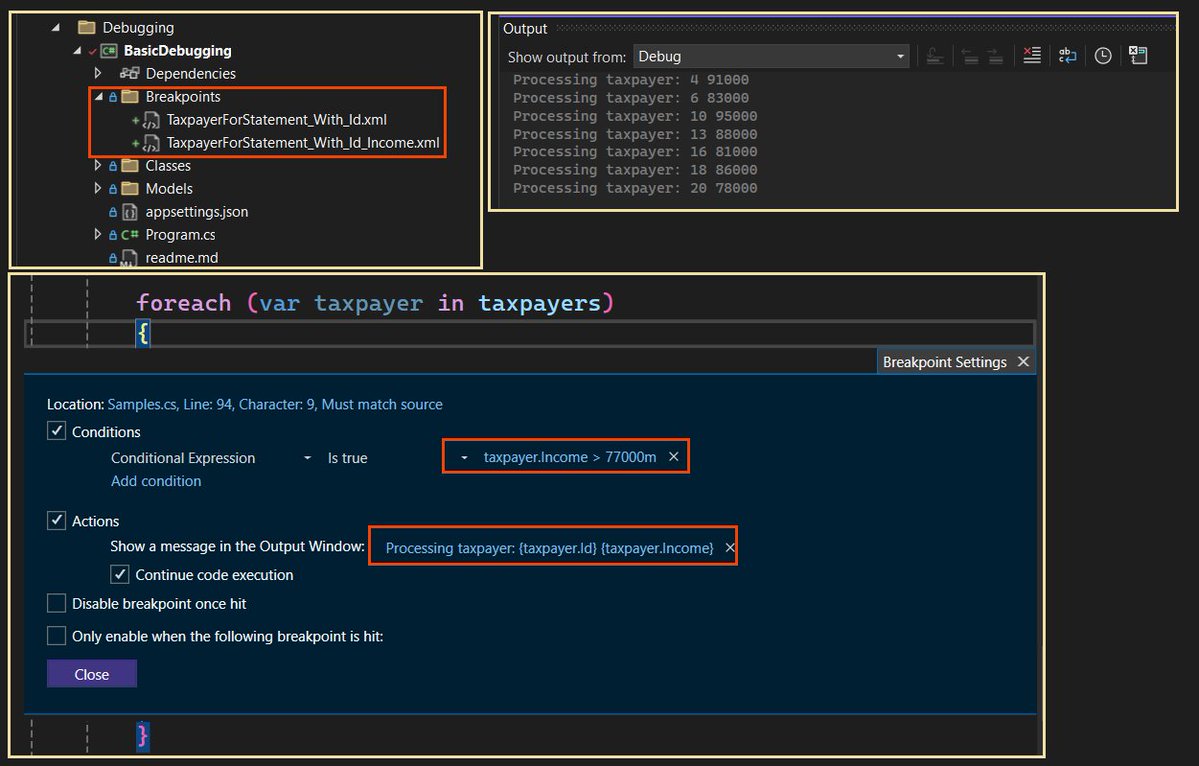This screenshot has width=1199, height=766.
Task: Clear all text in the Output window
Action: pos(1032,55)
